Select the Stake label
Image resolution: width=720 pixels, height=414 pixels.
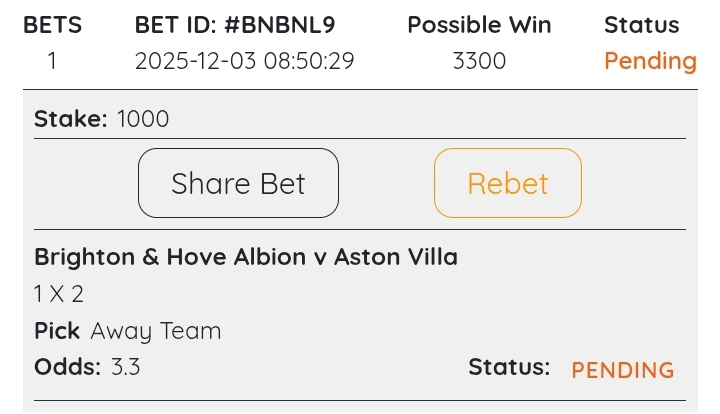click(70, 119)
